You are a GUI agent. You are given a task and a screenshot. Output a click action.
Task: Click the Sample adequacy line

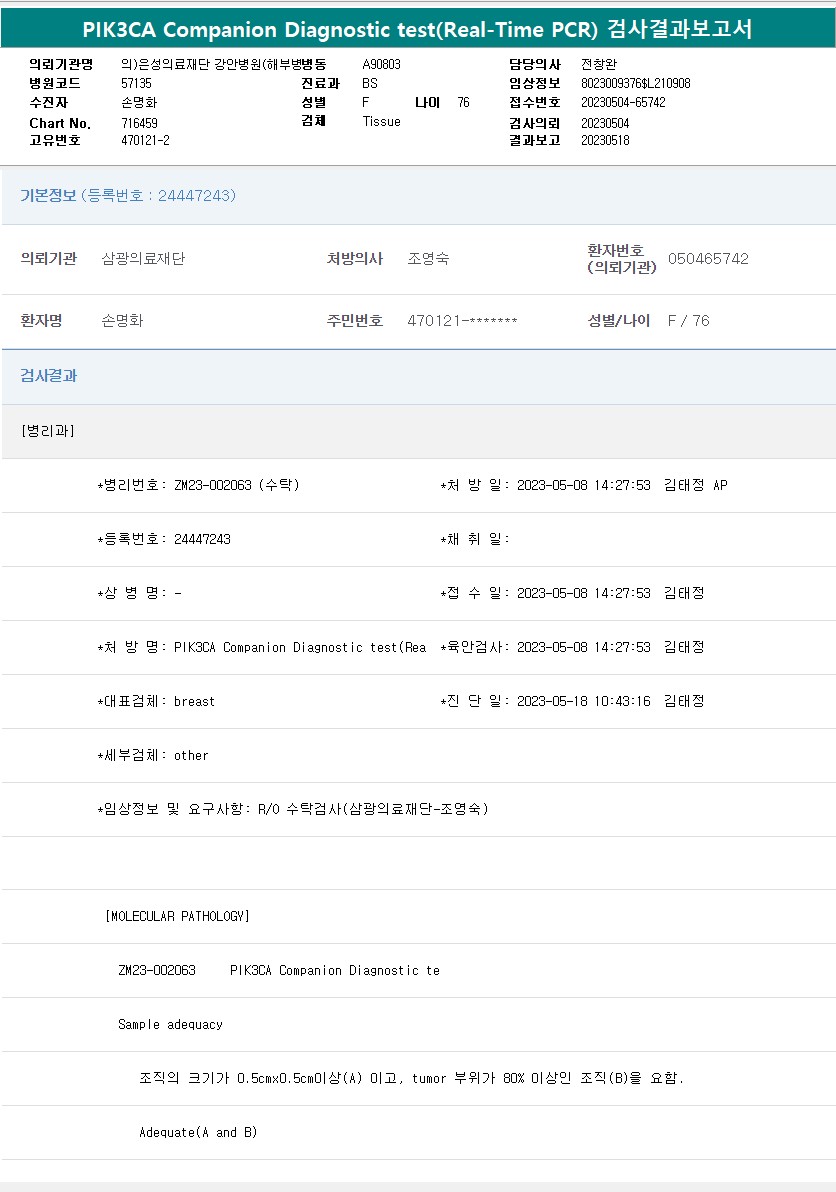(x=170, y=1024)
